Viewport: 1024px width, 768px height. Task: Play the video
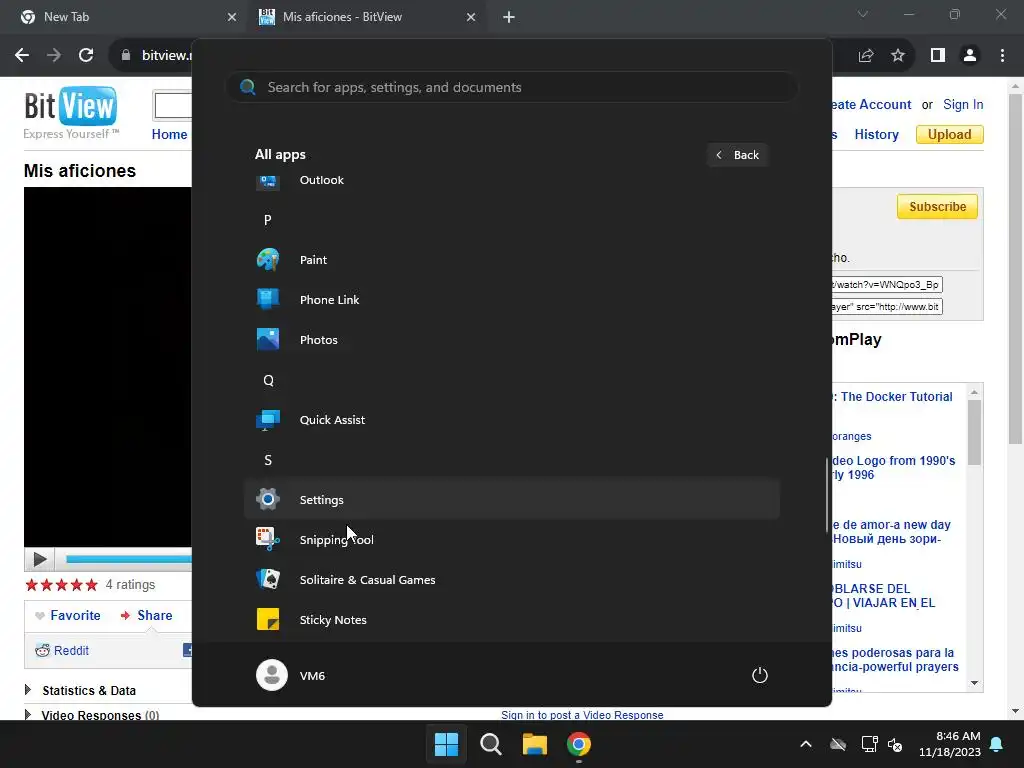39,559
